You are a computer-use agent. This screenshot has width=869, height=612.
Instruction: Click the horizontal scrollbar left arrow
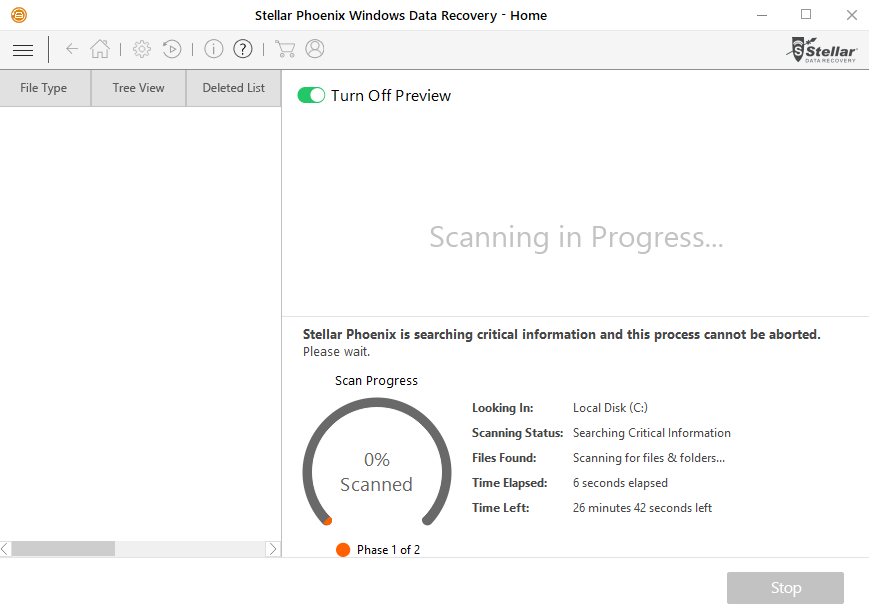(6, 549)
